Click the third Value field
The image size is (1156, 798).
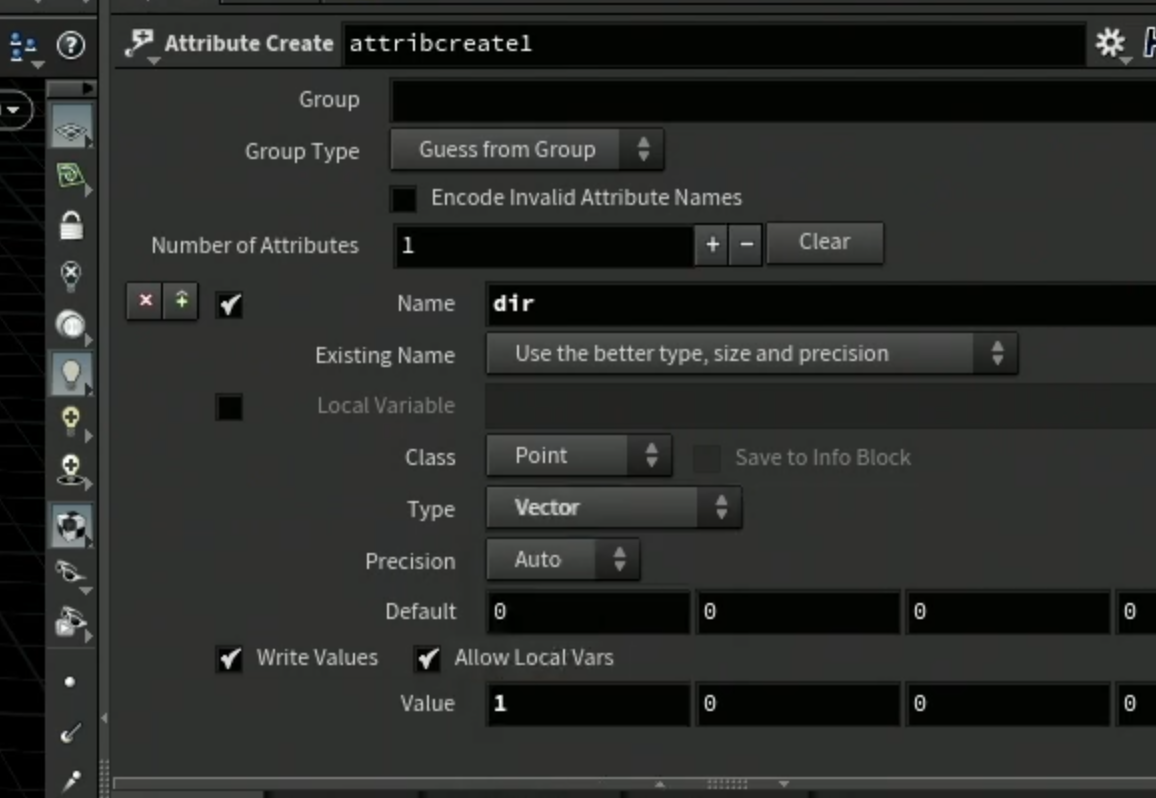pos(1008,704)
